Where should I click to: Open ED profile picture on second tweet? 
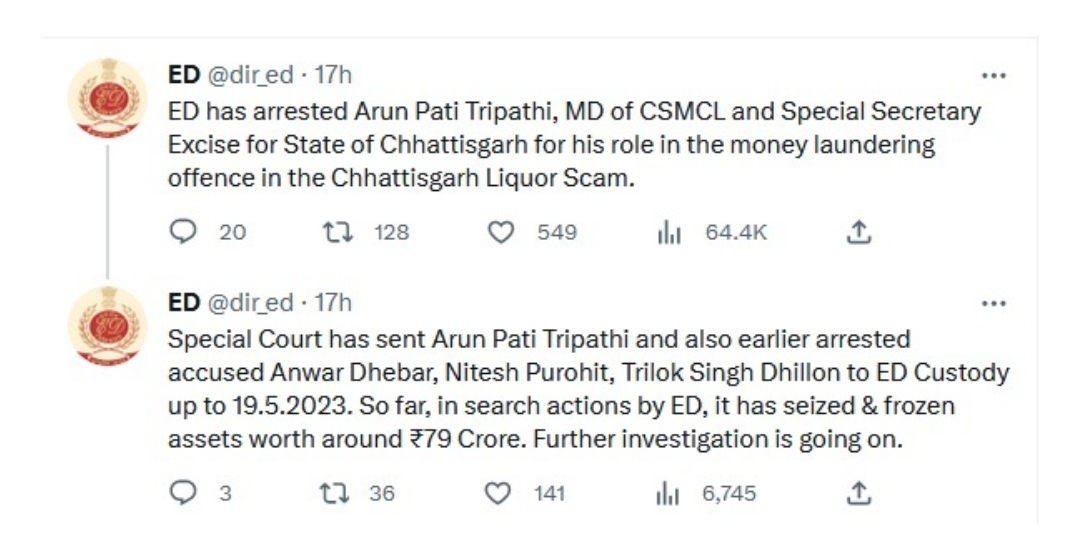click(107, 326)
